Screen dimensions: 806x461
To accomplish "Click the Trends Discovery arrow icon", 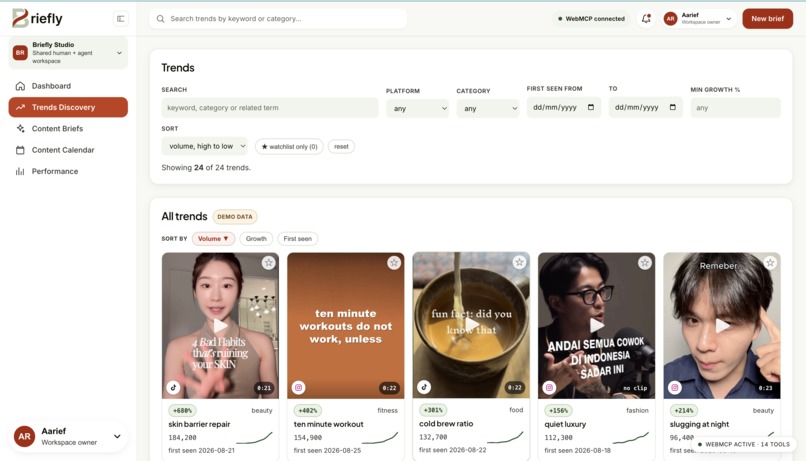I will point(20,107).
